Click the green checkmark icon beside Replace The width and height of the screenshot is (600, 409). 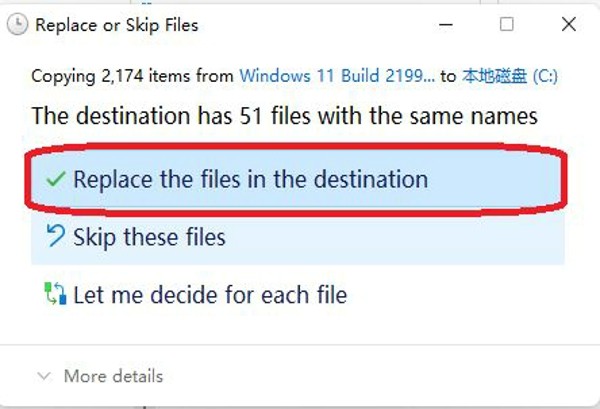point(57,180)
